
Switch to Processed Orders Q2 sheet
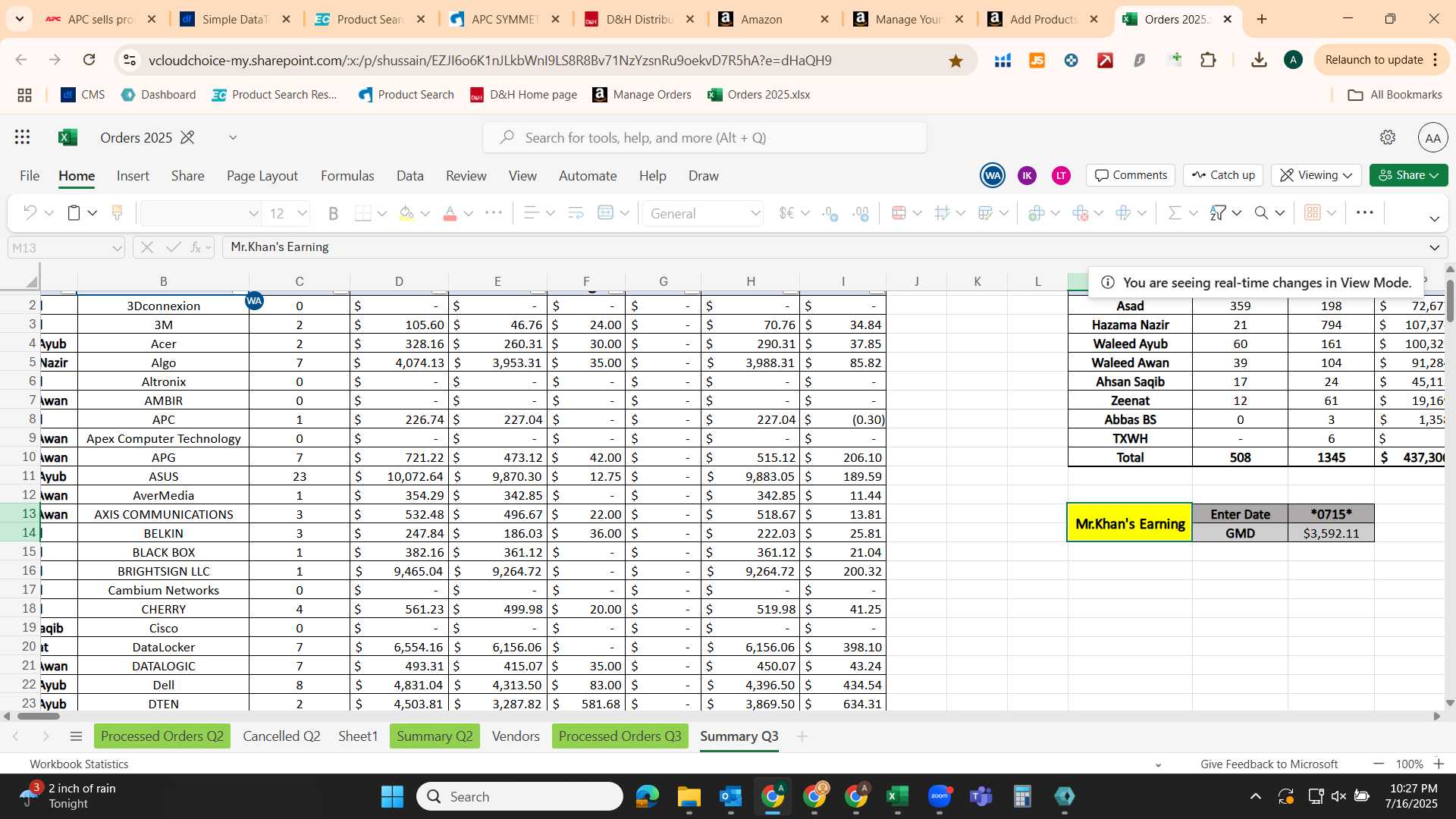[x=162, y=736]
